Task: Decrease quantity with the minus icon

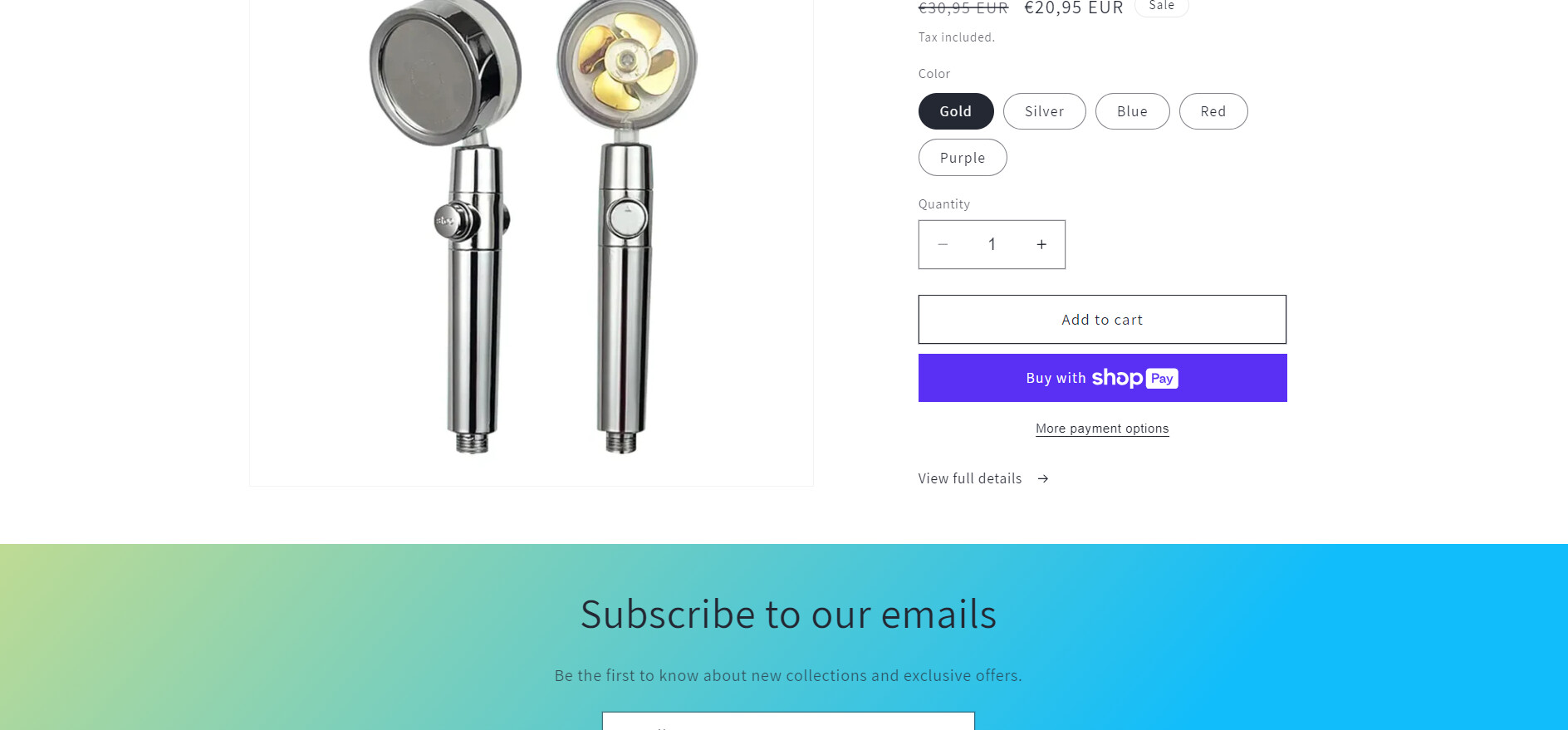Action: pos(943,244)
